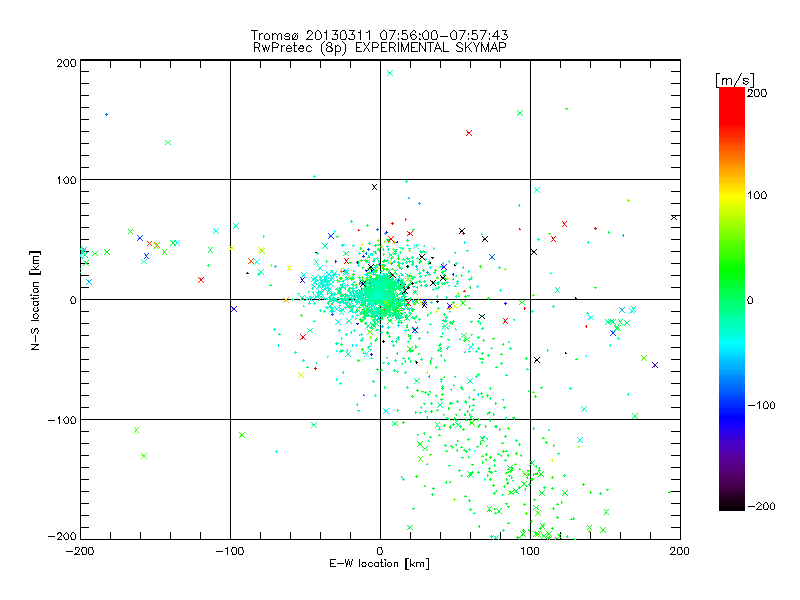This screenshot has height=600, width=800.
Task: Click the colorbar label '200' at top
Action: point(757,93)
